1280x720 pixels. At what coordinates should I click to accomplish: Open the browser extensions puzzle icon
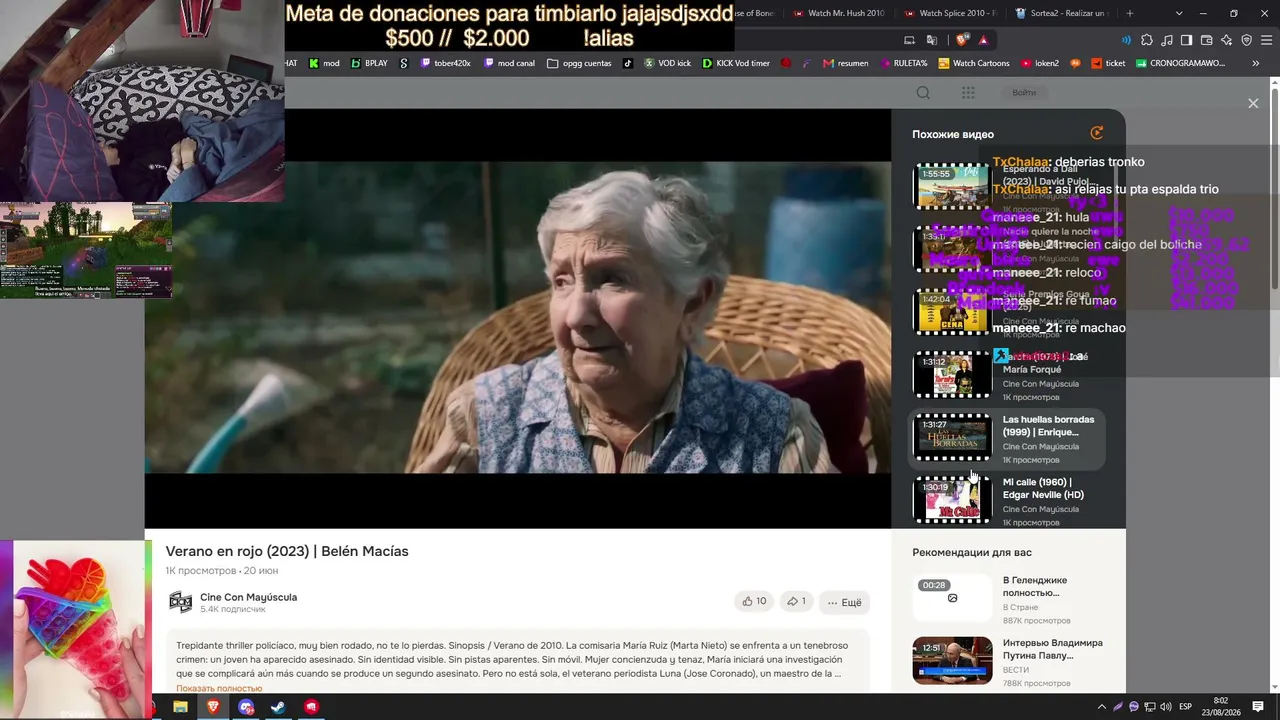tap(1147, 40)
